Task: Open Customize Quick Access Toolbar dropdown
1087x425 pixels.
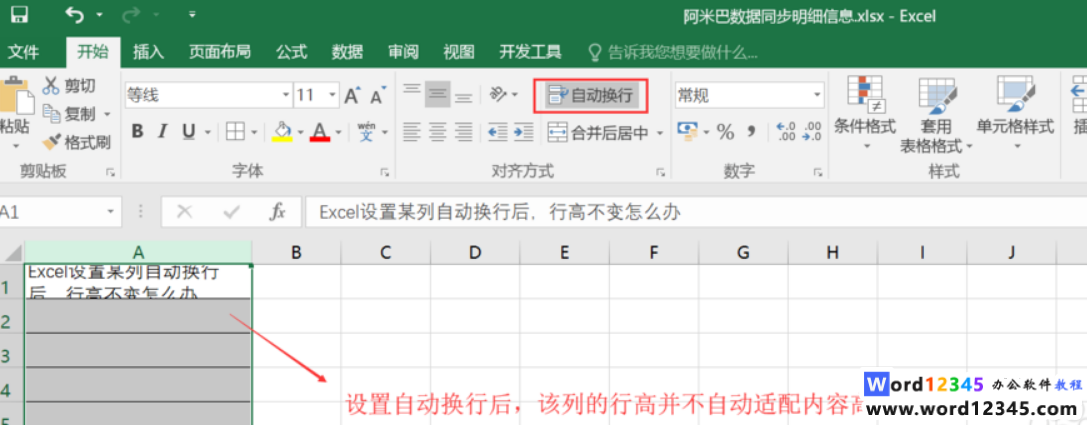Action: point(191,15)
